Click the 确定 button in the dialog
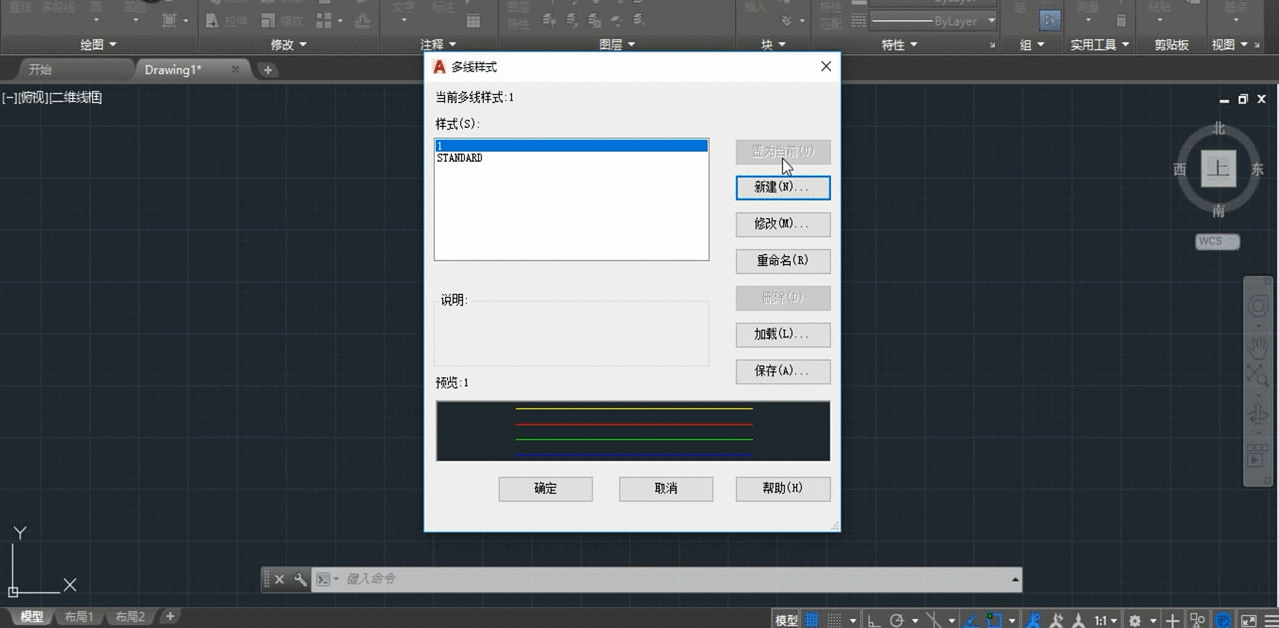This screenshot has height=628, width=1279. point(545,489)
